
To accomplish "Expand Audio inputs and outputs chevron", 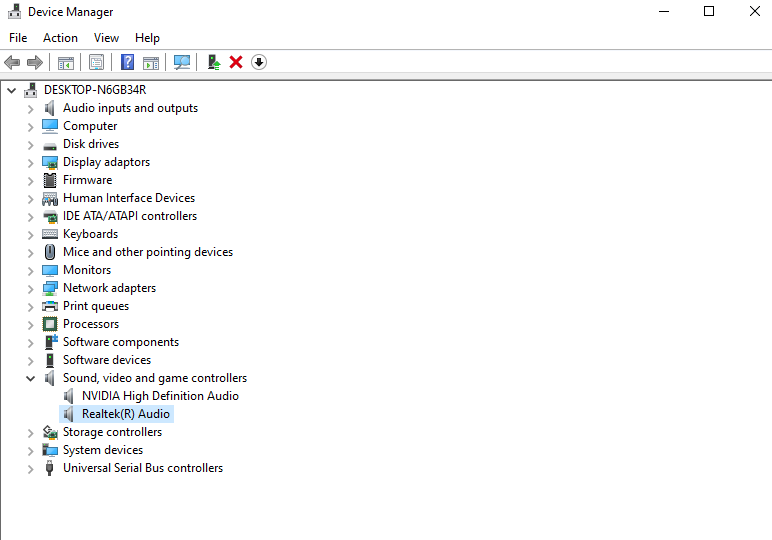I will point(31,109).
